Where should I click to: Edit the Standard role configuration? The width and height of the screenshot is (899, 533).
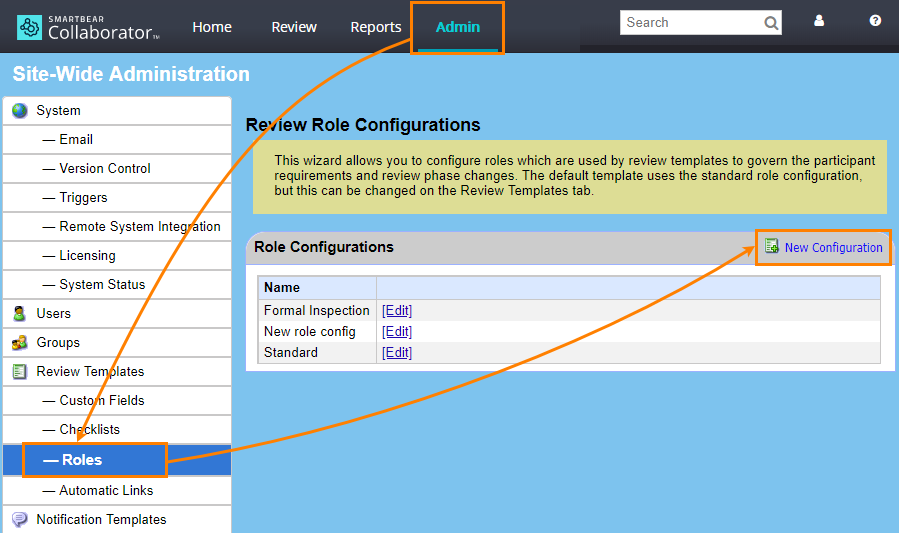pos(397,352)
